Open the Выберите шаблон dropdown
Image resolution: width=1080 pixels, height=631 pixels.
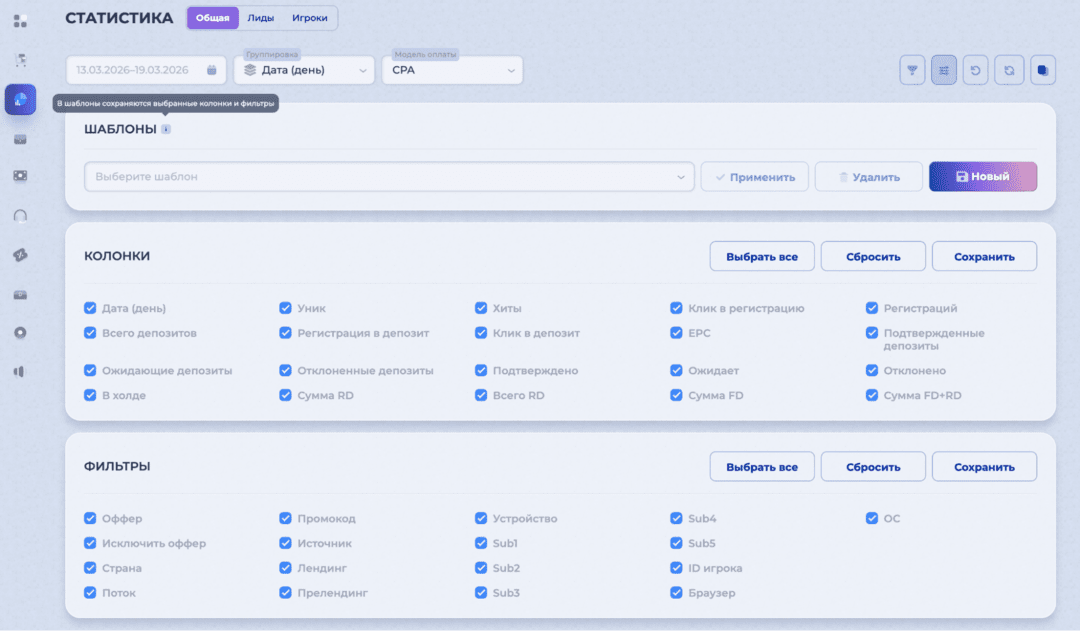pos(389,177)
